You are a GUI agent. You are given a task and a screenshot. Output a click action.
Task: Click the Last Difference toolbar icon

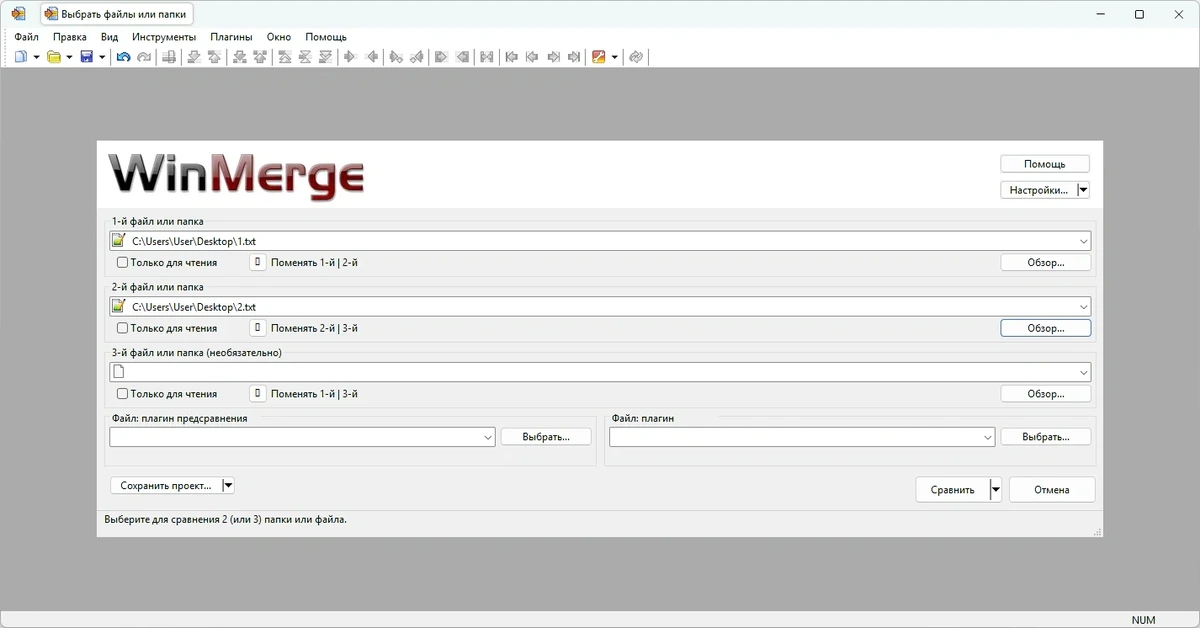click(325, 57)
